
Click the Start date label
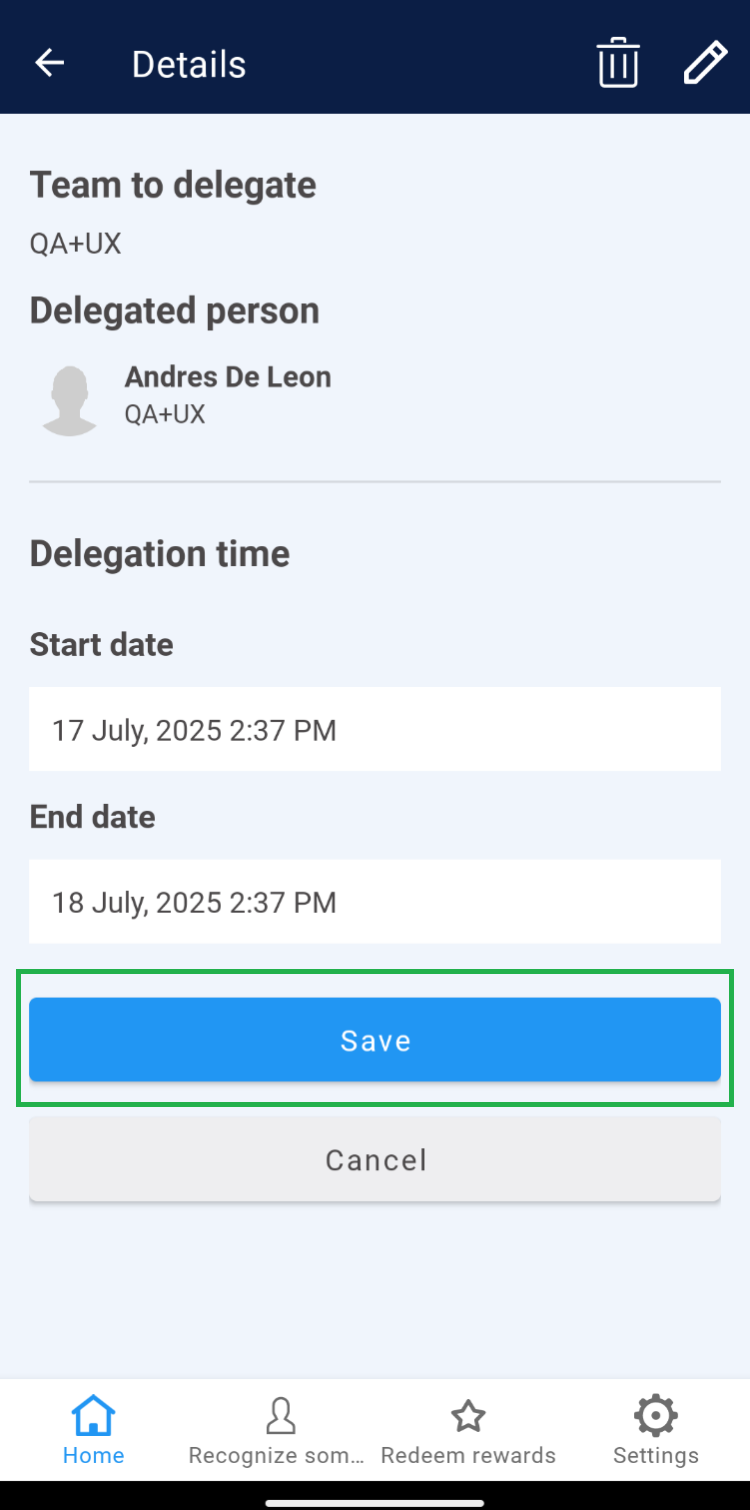click(x=101, y=645)
